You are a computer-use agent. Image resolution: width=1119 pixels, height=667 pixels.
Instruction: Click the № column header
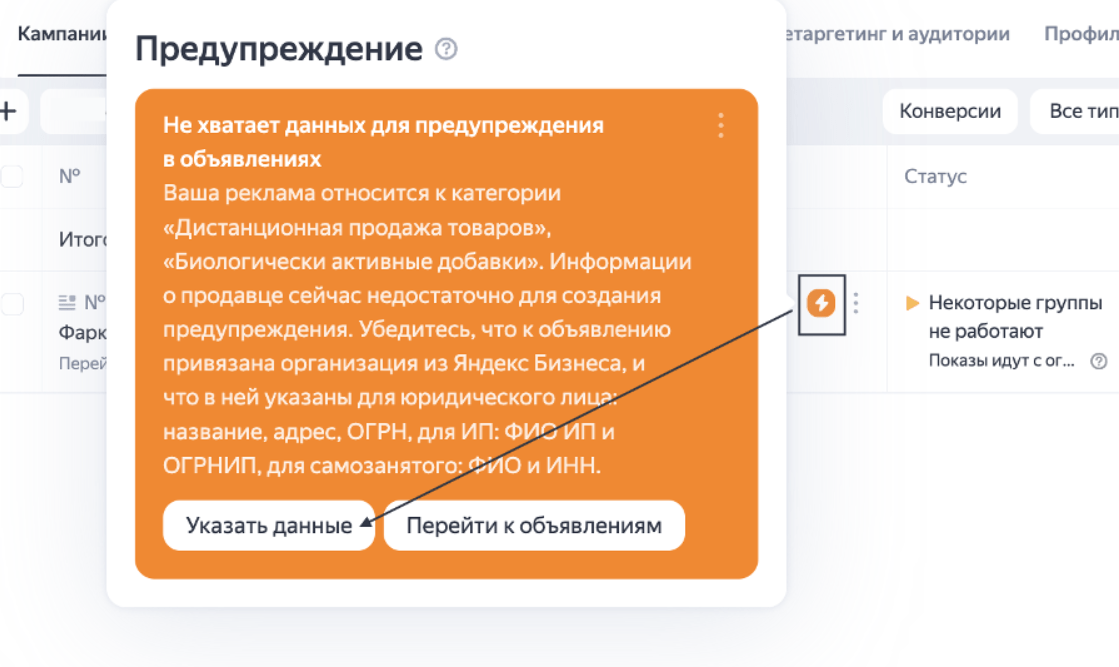coord(69,177)
